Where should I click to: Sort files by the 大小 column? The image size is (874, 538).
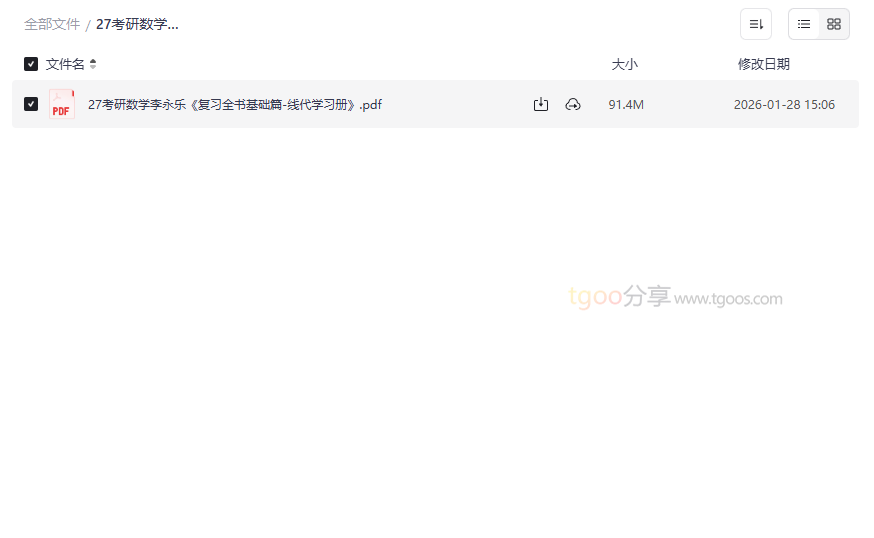click(624, 64)
